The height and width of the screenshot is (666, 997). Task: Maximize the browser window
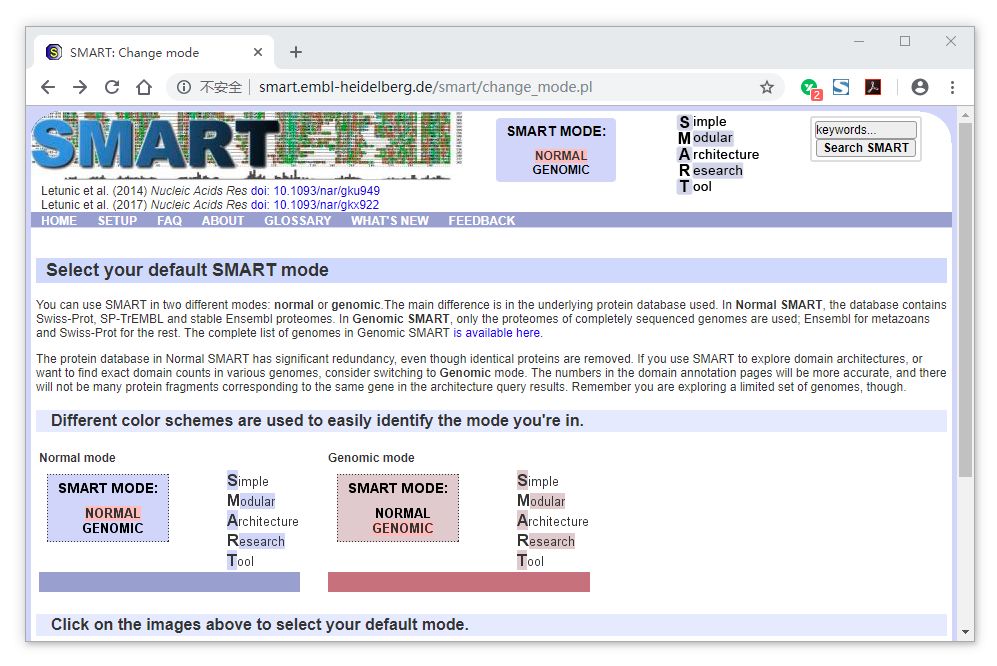[x=905, y=41]
